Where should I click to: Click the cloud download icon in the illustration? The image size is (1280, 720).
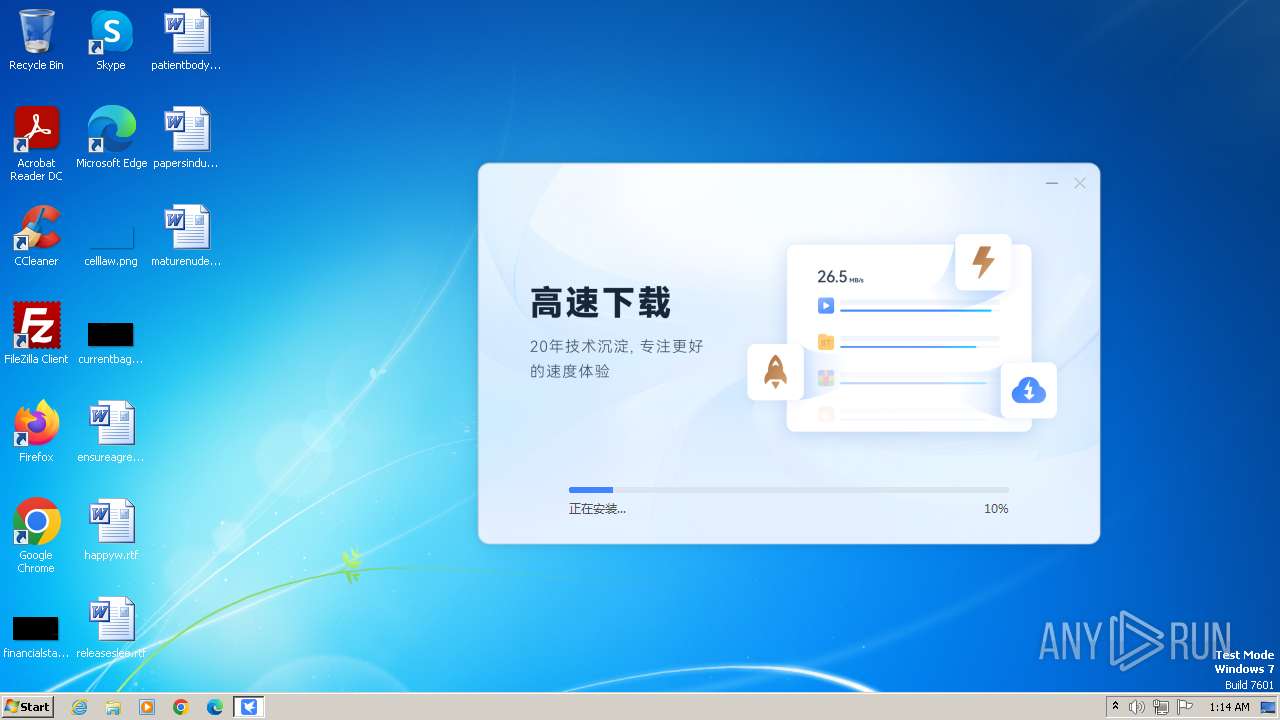pyautogui.click(x=1028, y=390)
